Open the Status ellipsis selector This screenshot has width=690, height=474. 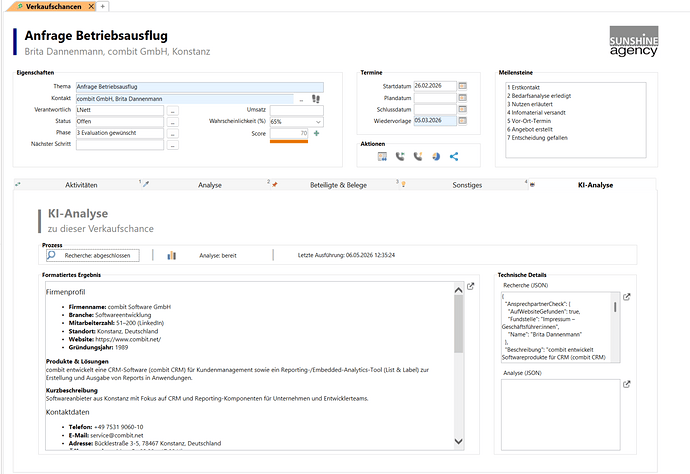click(172, 122)
